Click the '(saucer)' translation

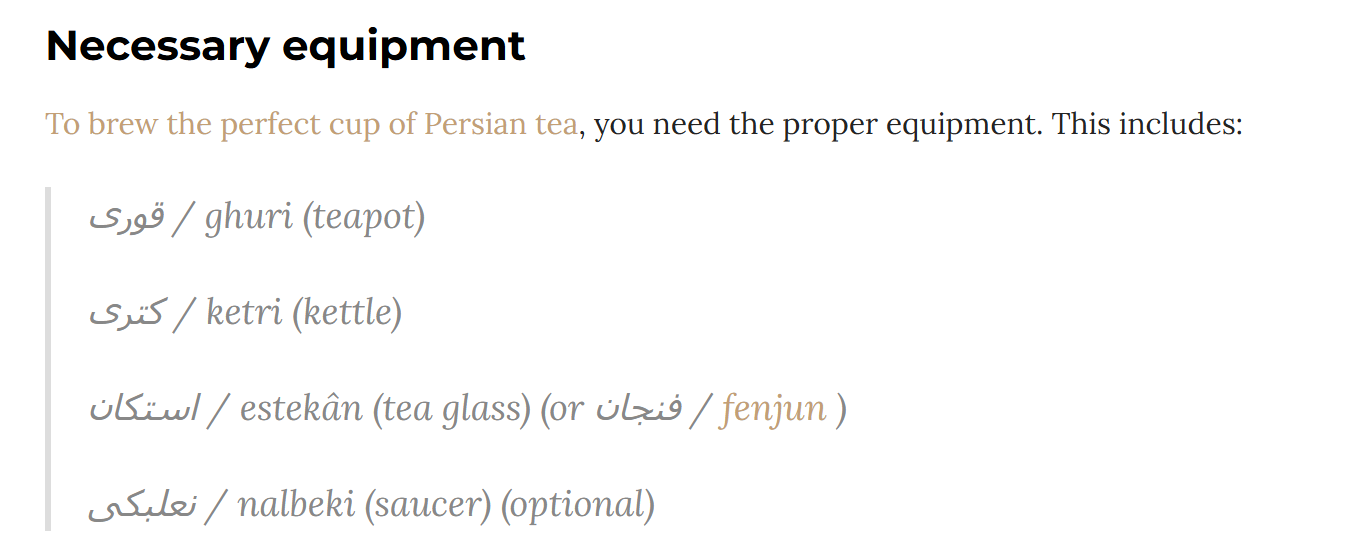click(x=428, y=505)
